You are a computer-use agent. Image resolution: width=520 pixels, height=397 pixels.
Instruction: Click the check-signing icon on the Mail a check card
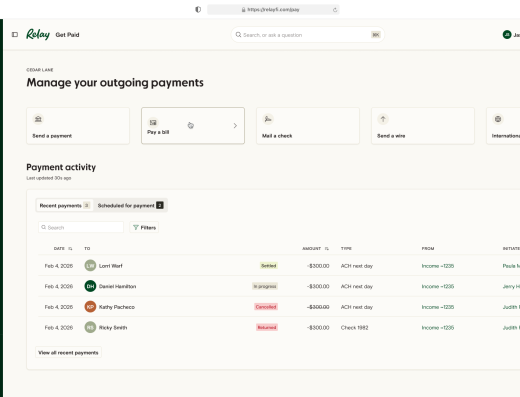click(x=268, y=119)
